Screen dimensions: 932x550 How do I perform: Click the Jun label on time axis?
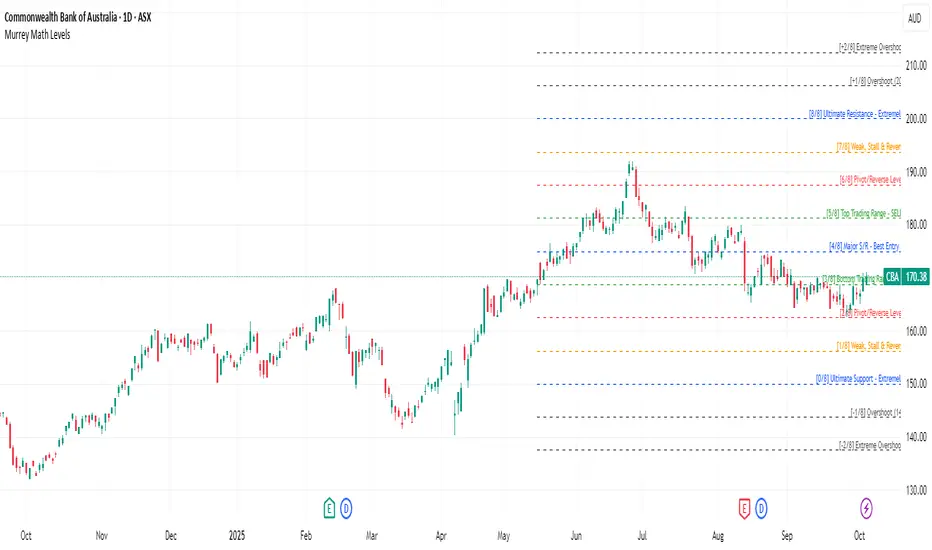(x=575, y=534)
